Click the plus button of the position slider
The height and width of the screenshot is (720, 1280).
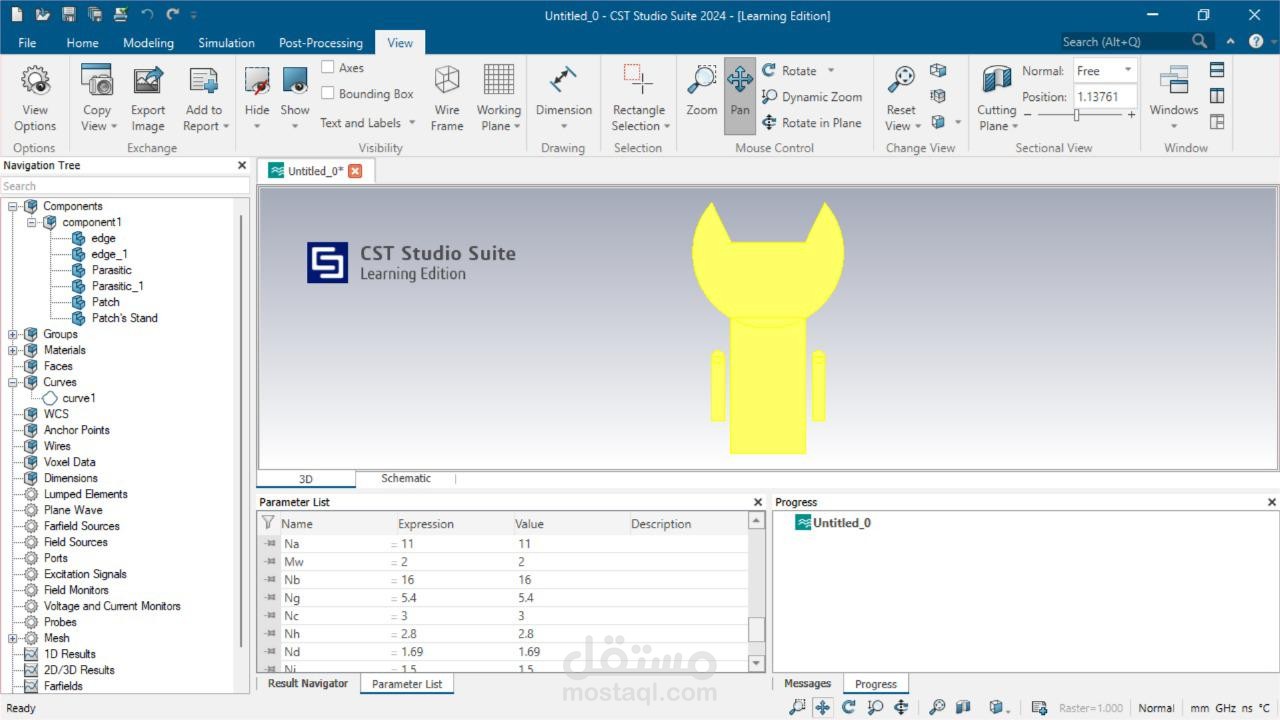pyautogui.click(x=1131, y=115)
